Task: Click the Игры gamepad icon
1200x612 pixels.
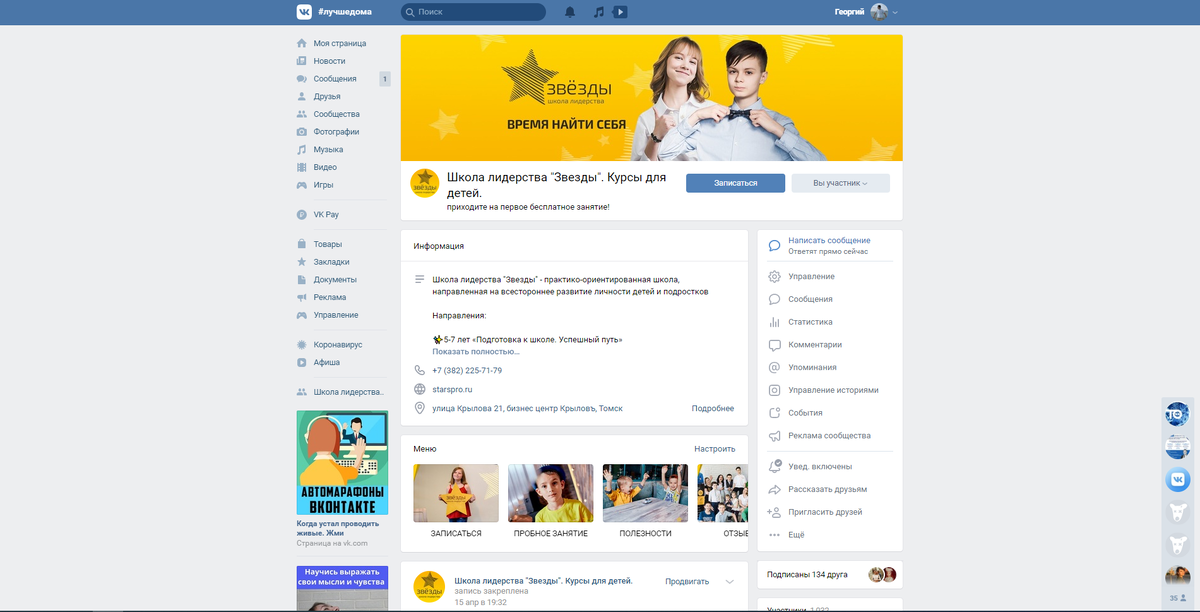Action: click(302, 185)
